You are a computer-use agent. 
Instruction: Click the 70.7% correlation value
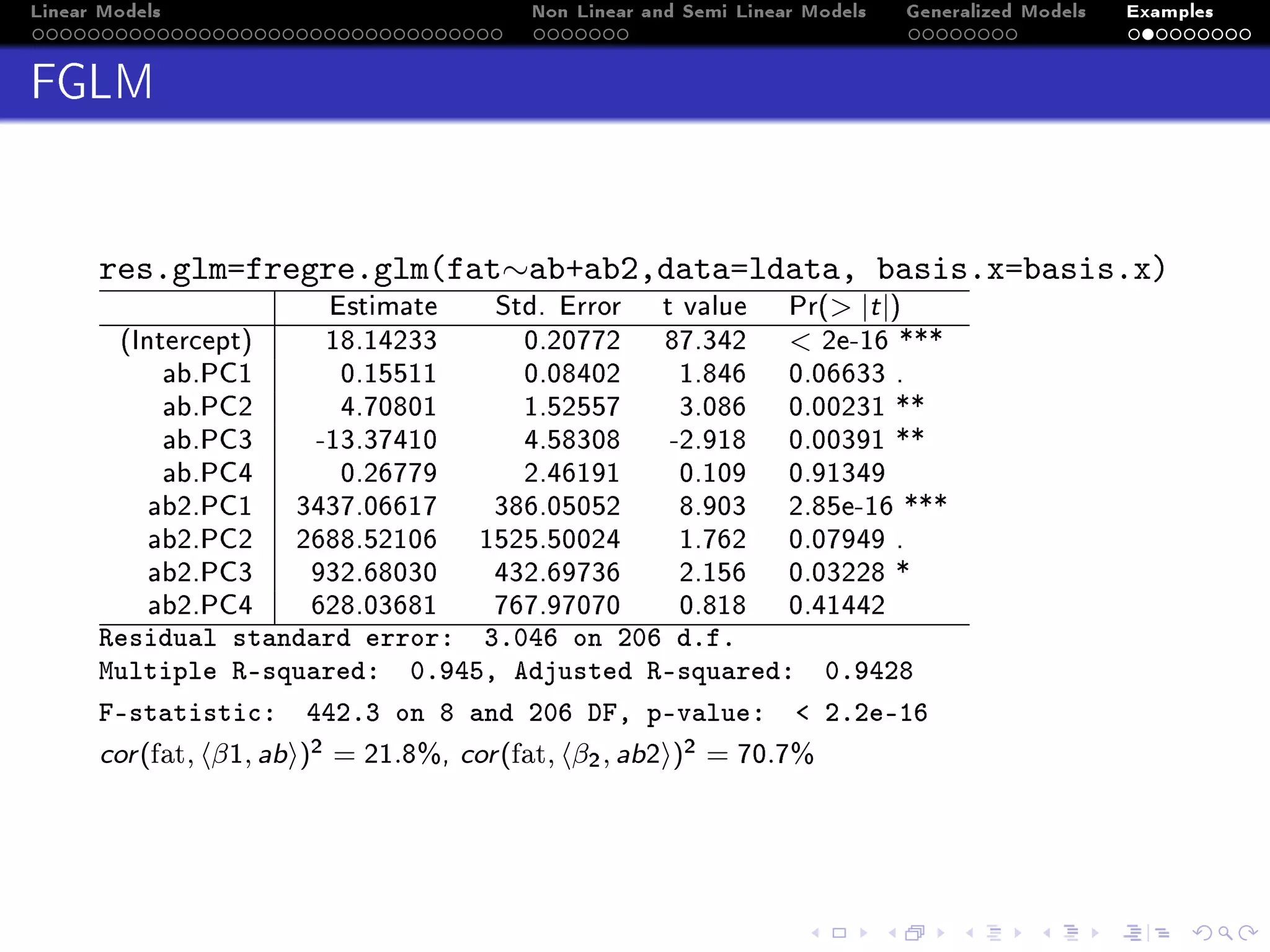[775, 755]
